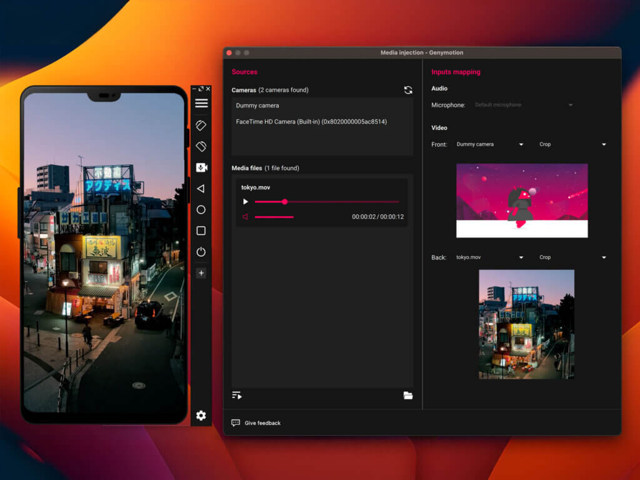The image size is (640, 480).
Task: Click the Inputs mapping heading
Action: [456, 72]
